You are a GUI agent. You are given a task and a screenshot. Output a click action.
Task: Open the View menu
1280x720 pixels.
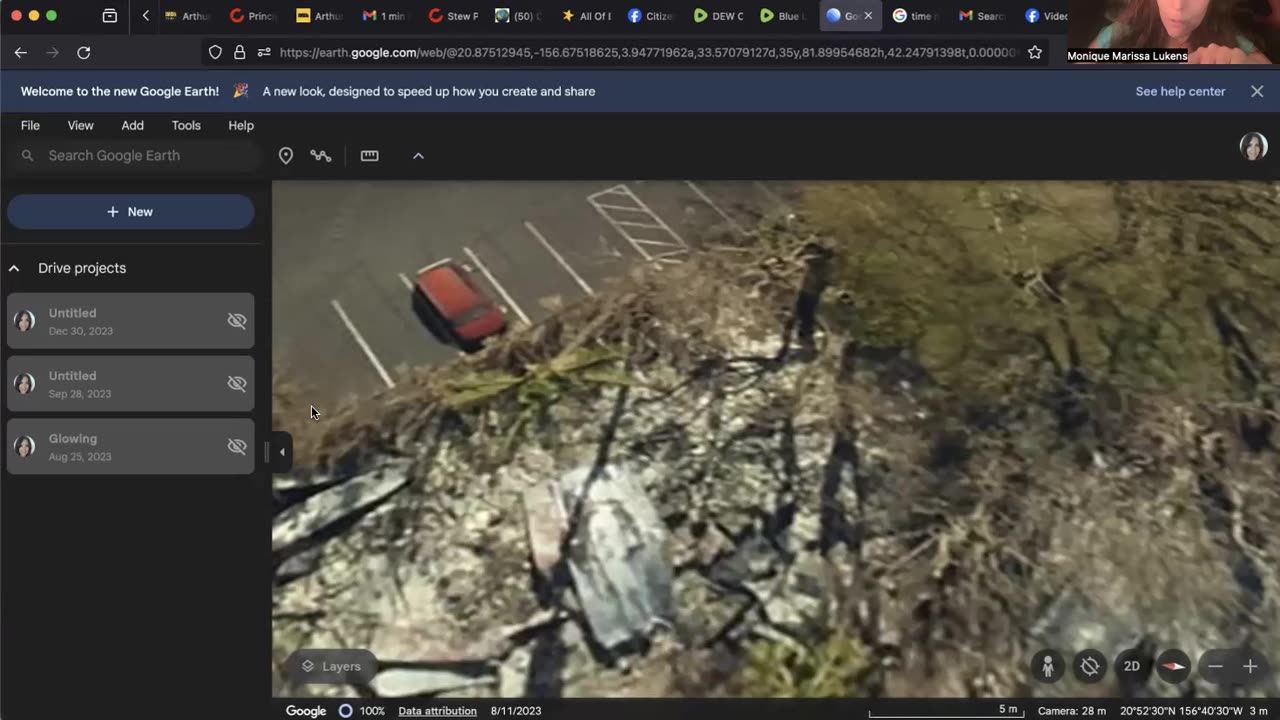coord(80,125)
